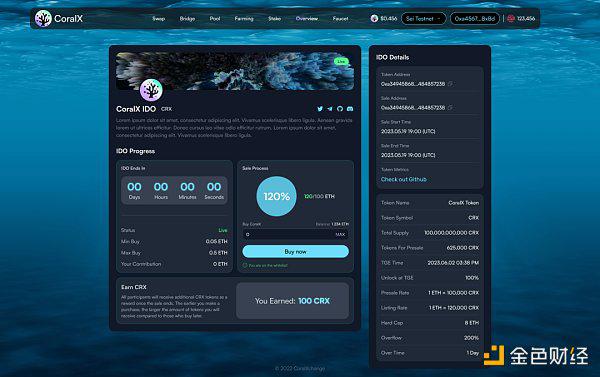This screenshot has width=600, height=377.
Task: Select the Overview nav item
Action: point(307,18)
